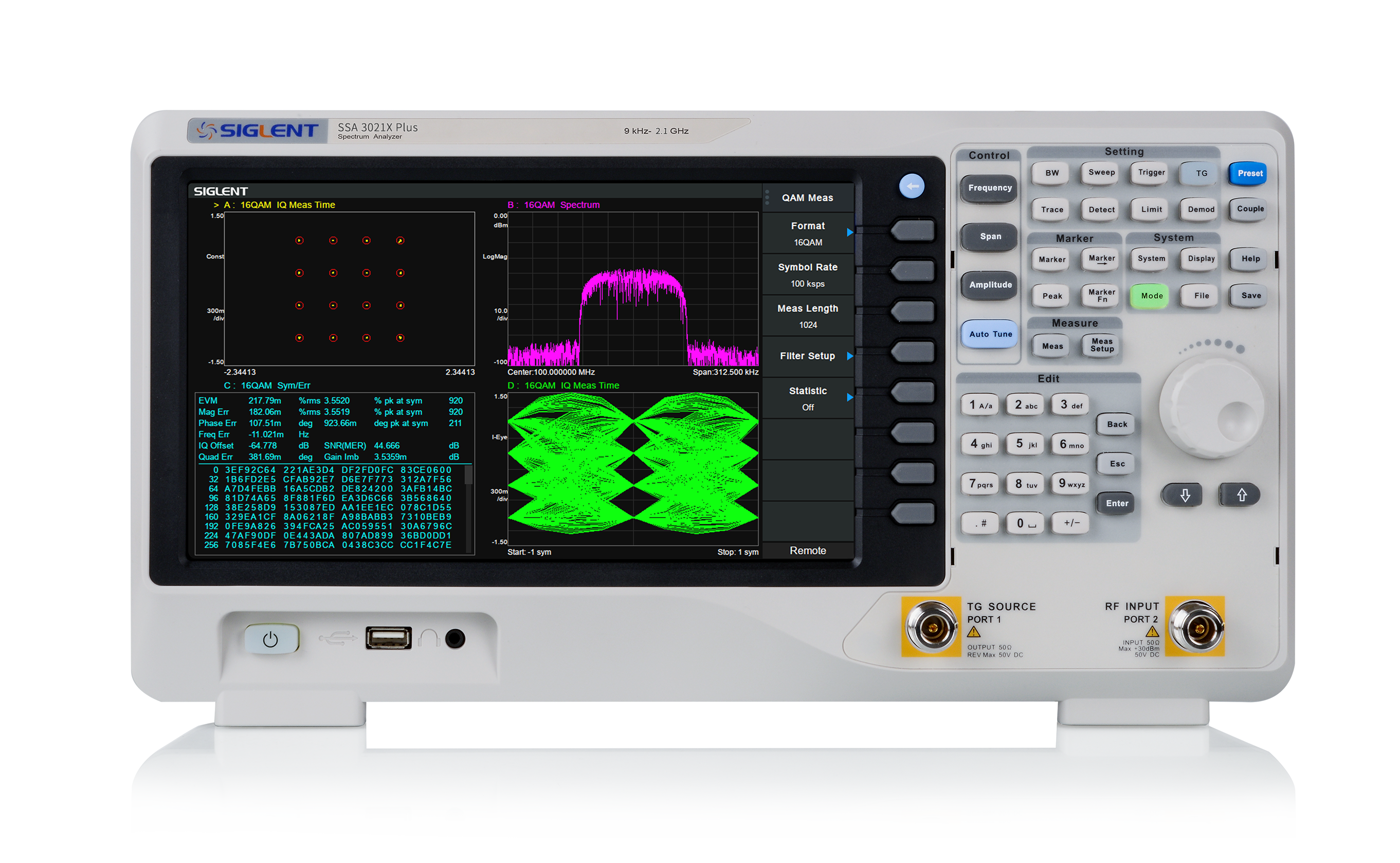Viewport: 1400px width, 863px height.
Task: Open the Filter Setup submenu
Action: (x=807, y=356)
